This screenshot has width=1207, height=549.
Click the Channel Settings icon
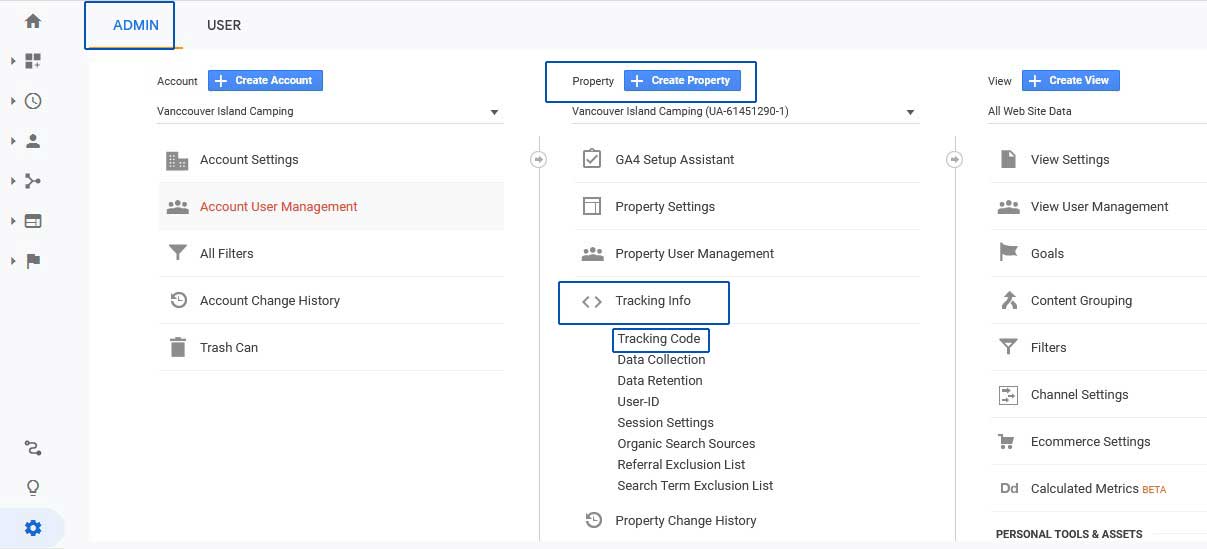tap(1008, 395)
